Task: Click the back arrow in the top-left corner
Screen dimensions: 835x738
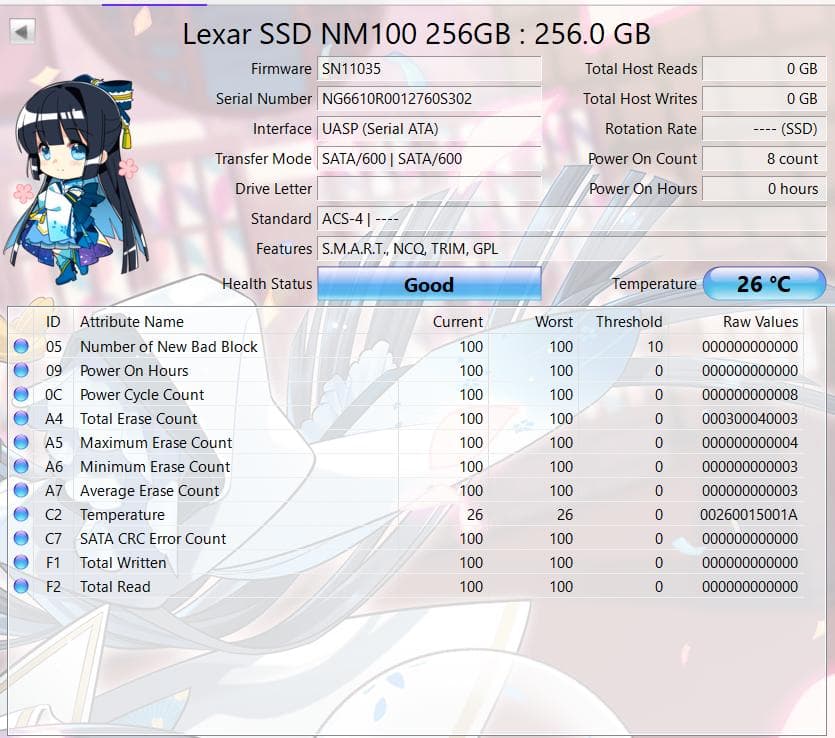Action: (x=19, y=31)
